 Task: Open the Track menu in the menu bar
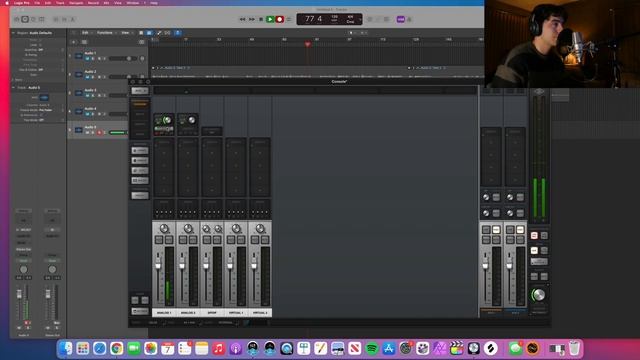coord(60,2)
